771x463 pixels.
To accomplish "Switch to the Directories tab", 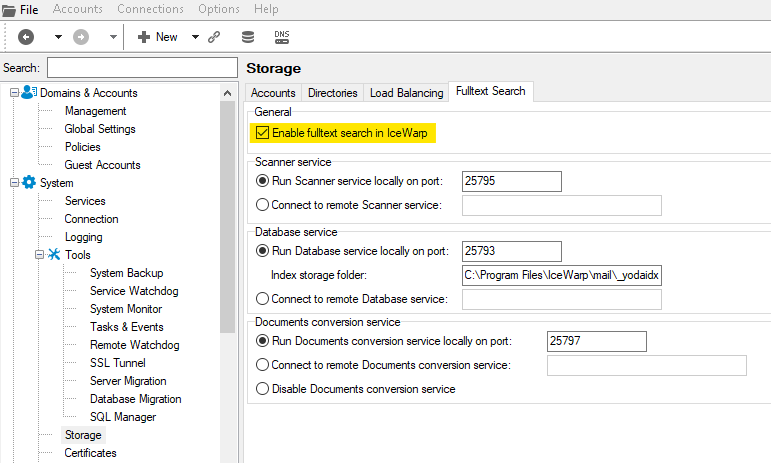I will point(332,93).
